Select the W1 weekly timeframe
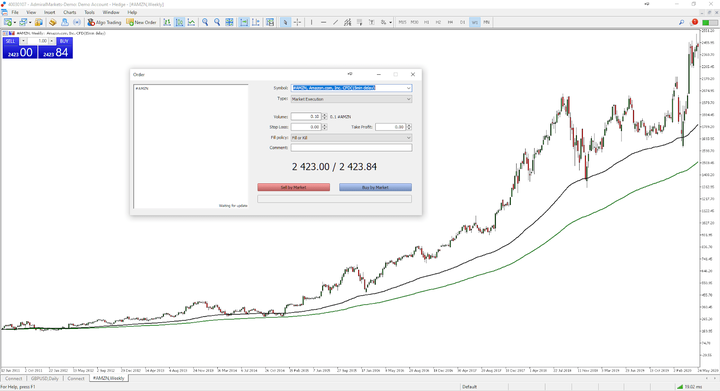 (474, 22)
